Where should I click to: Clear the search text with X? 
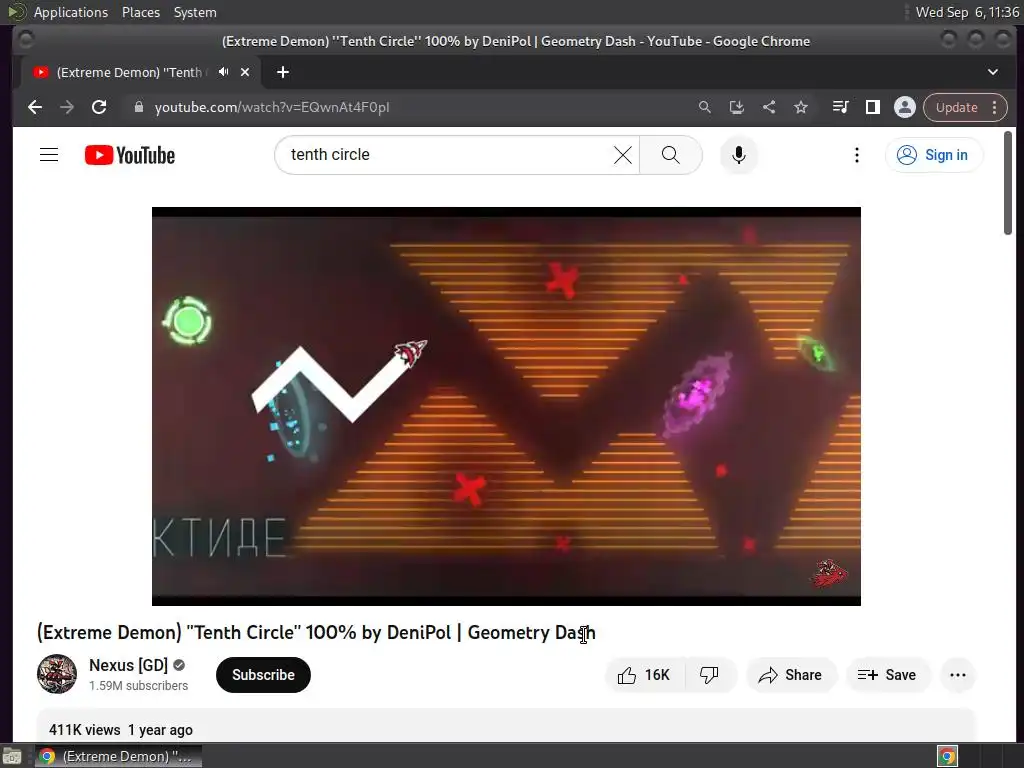click(x=623, y=155)
